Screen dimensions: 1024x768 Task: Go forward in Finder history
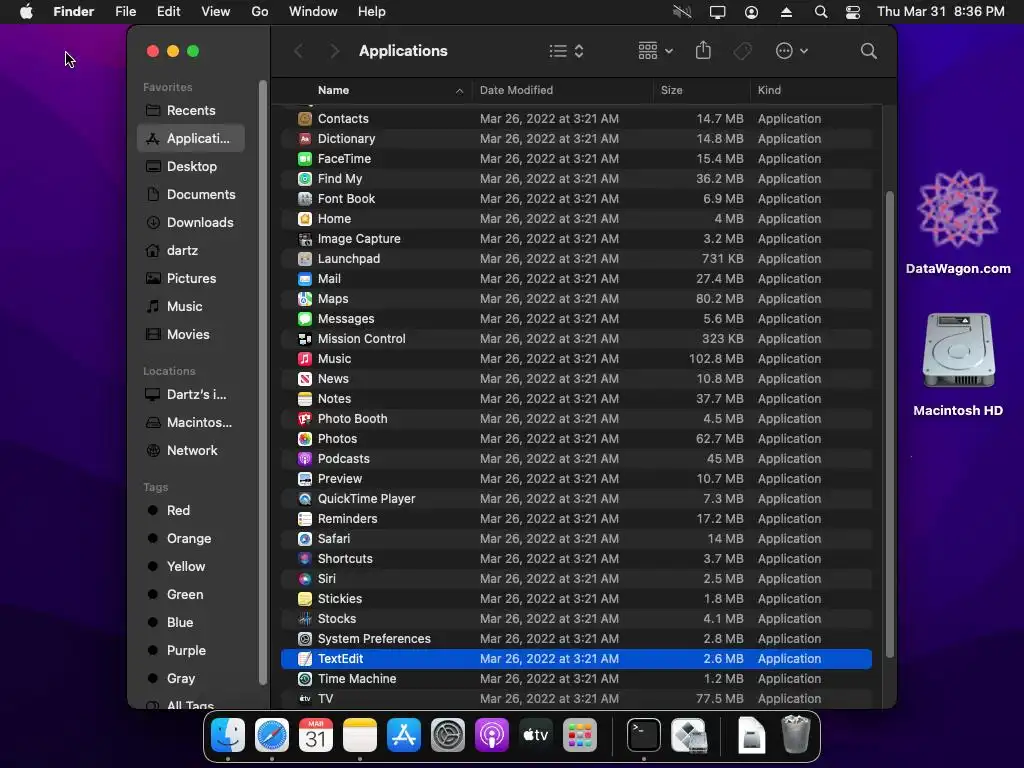(334, 51)
